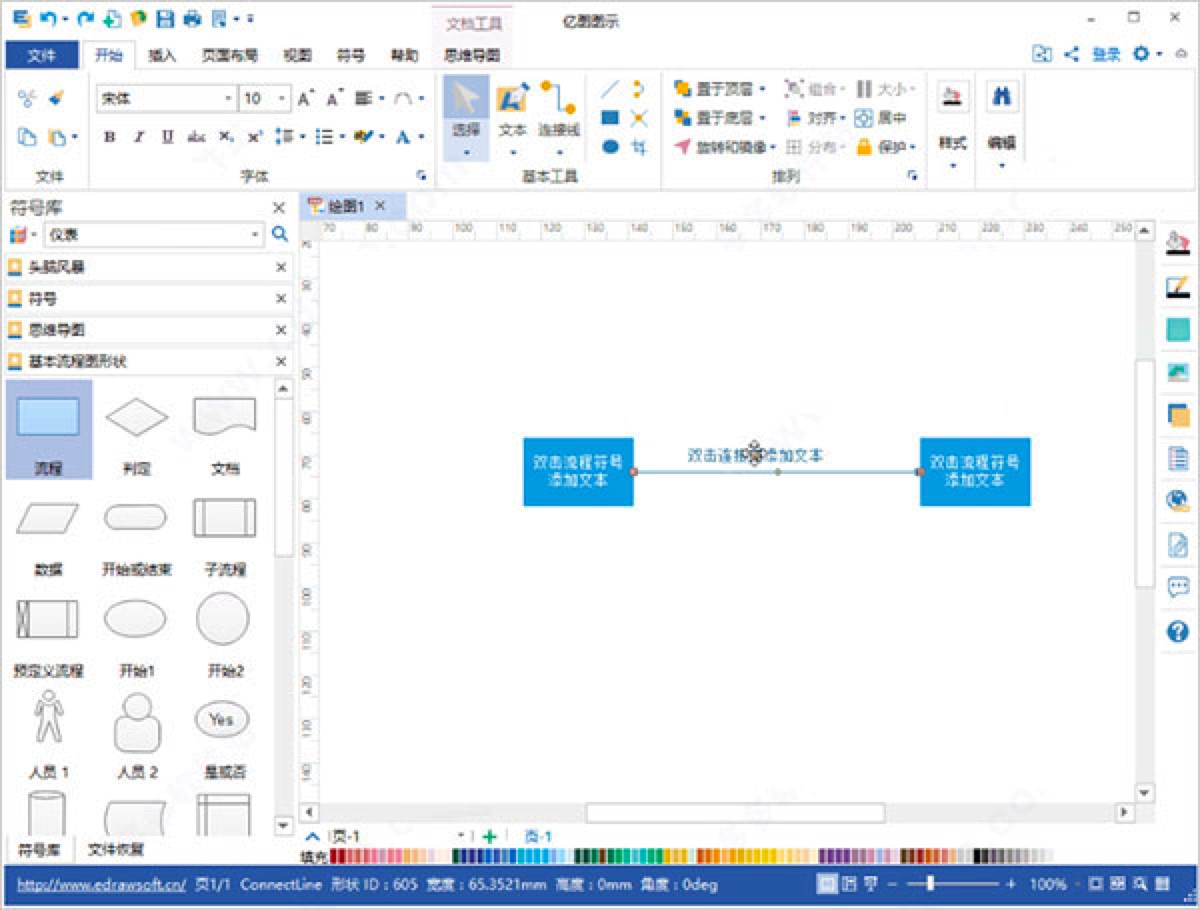Click the zoom slider handle
This screenshot has width=1200, height=910.
pyautogui.click(x=931, y=884)
